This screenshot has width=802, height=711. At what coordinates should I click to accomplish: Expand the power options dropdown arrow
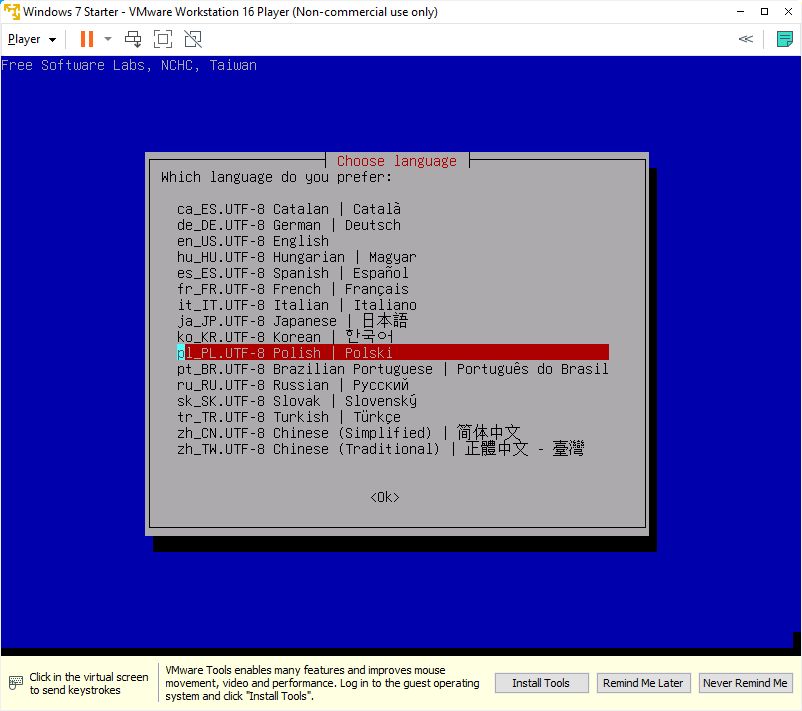pos(108,39)
